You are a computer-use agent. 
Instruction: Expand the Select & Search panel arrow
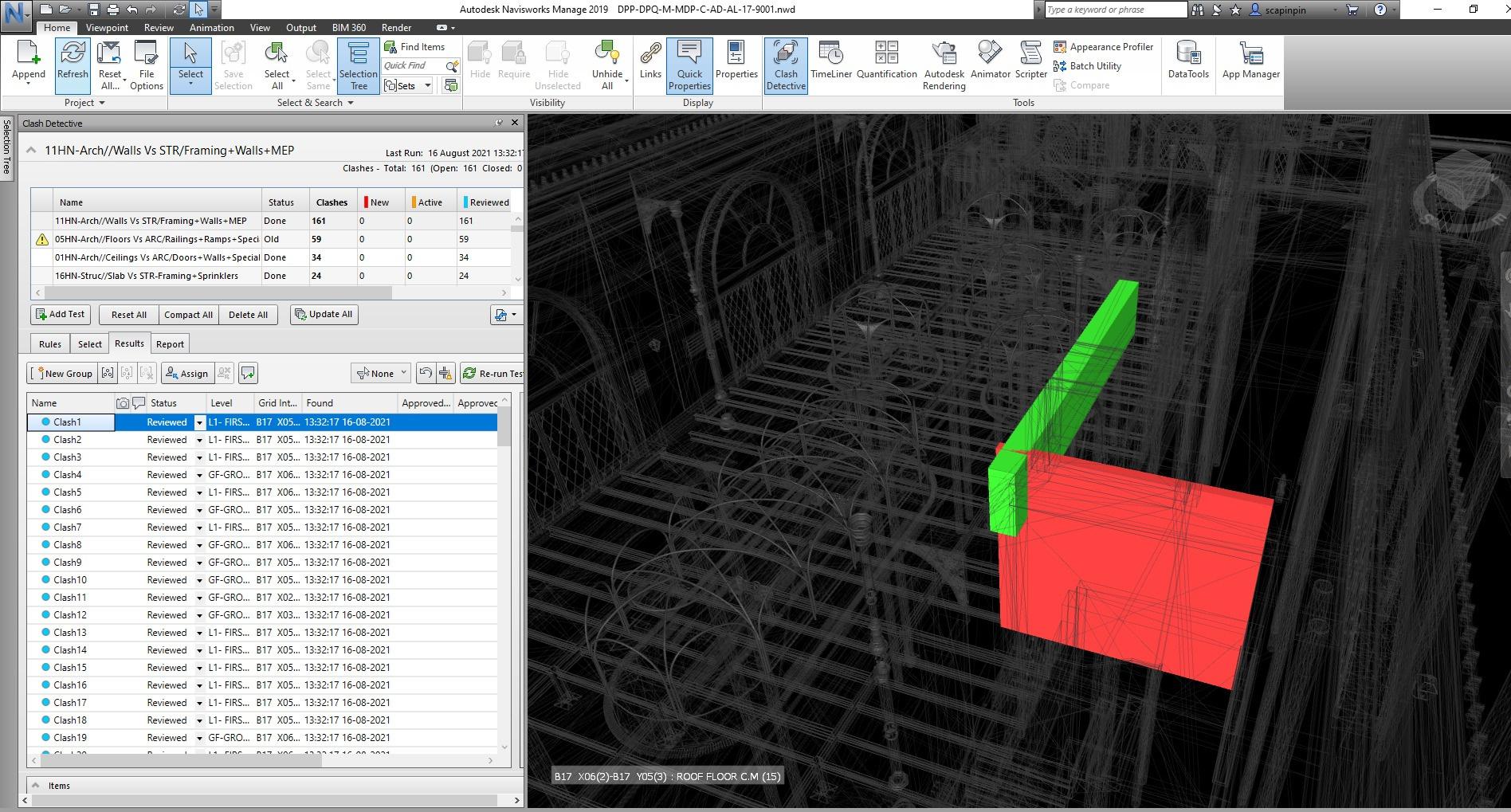(351, 103)
